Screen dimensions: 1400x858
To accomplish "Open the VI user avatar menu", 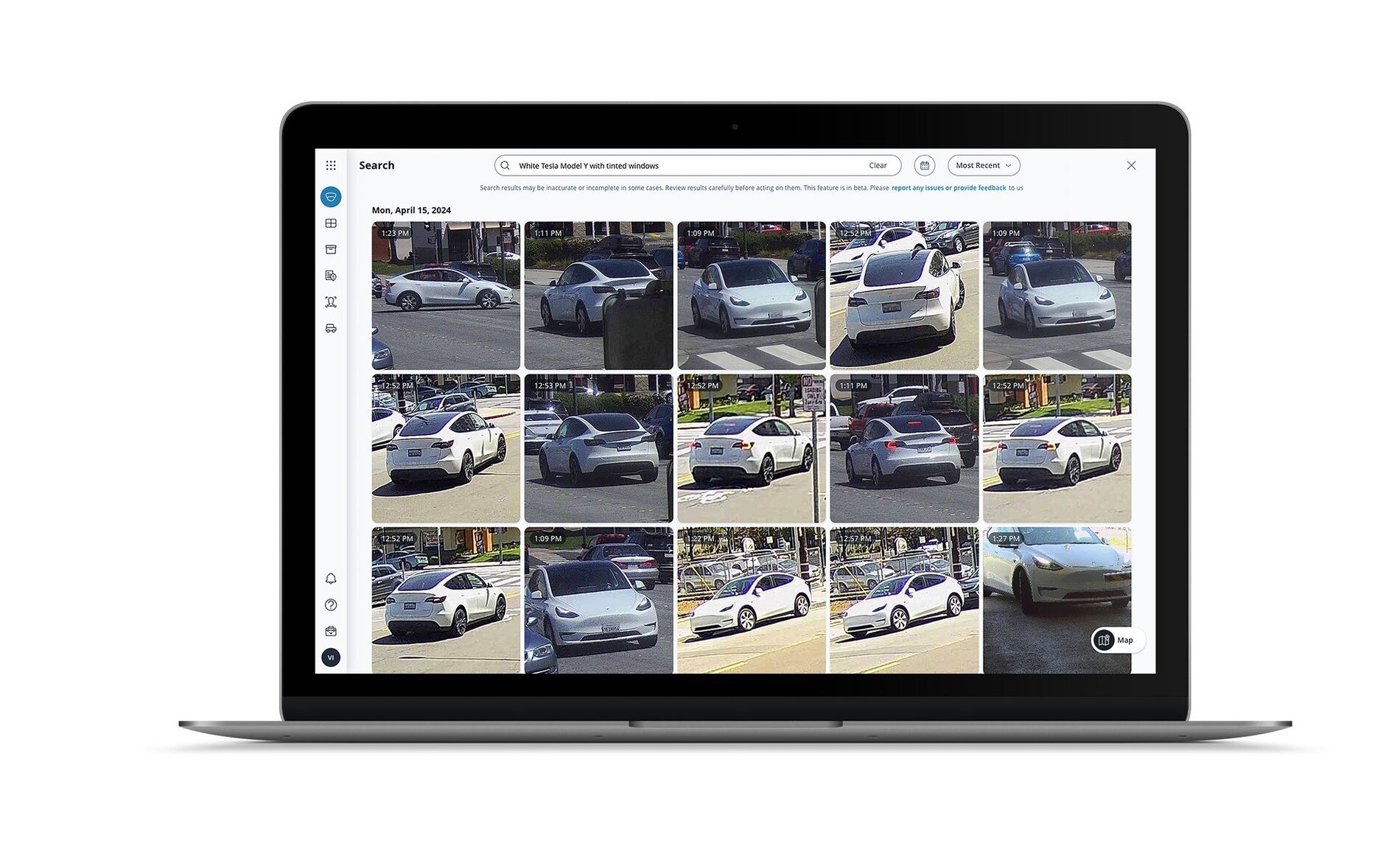I will pyautogui.click(x=331, y=658).
